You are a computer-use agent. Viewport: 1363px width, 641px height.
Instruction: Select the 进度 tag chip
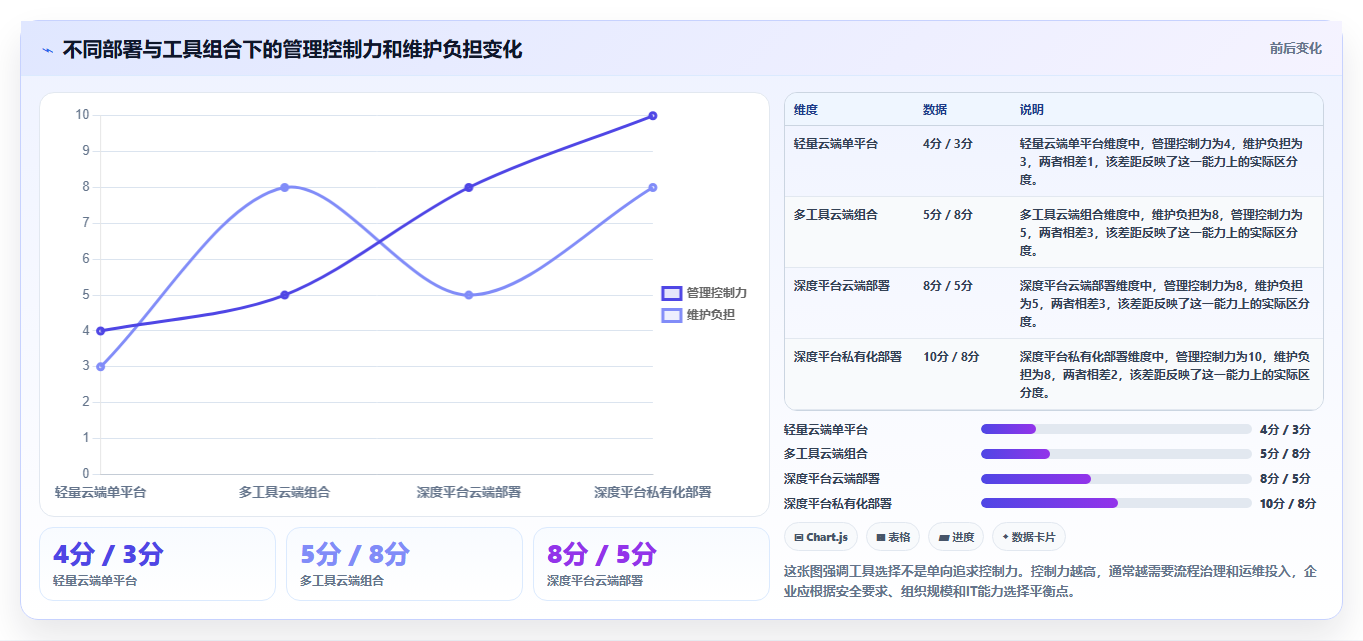[x=956, y=537]
